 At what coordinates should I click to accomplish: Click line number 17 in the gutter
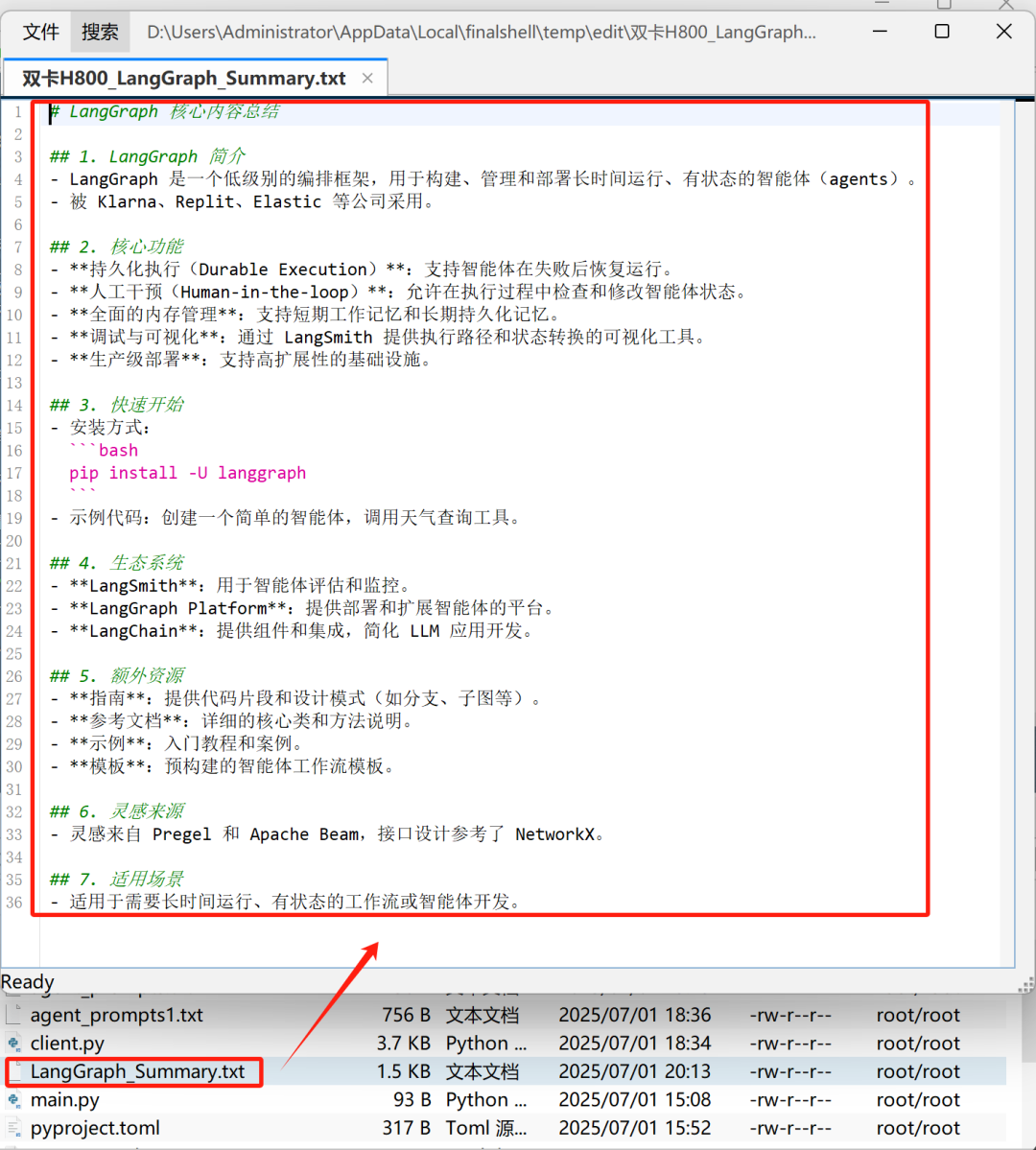[x=14, y=473]
